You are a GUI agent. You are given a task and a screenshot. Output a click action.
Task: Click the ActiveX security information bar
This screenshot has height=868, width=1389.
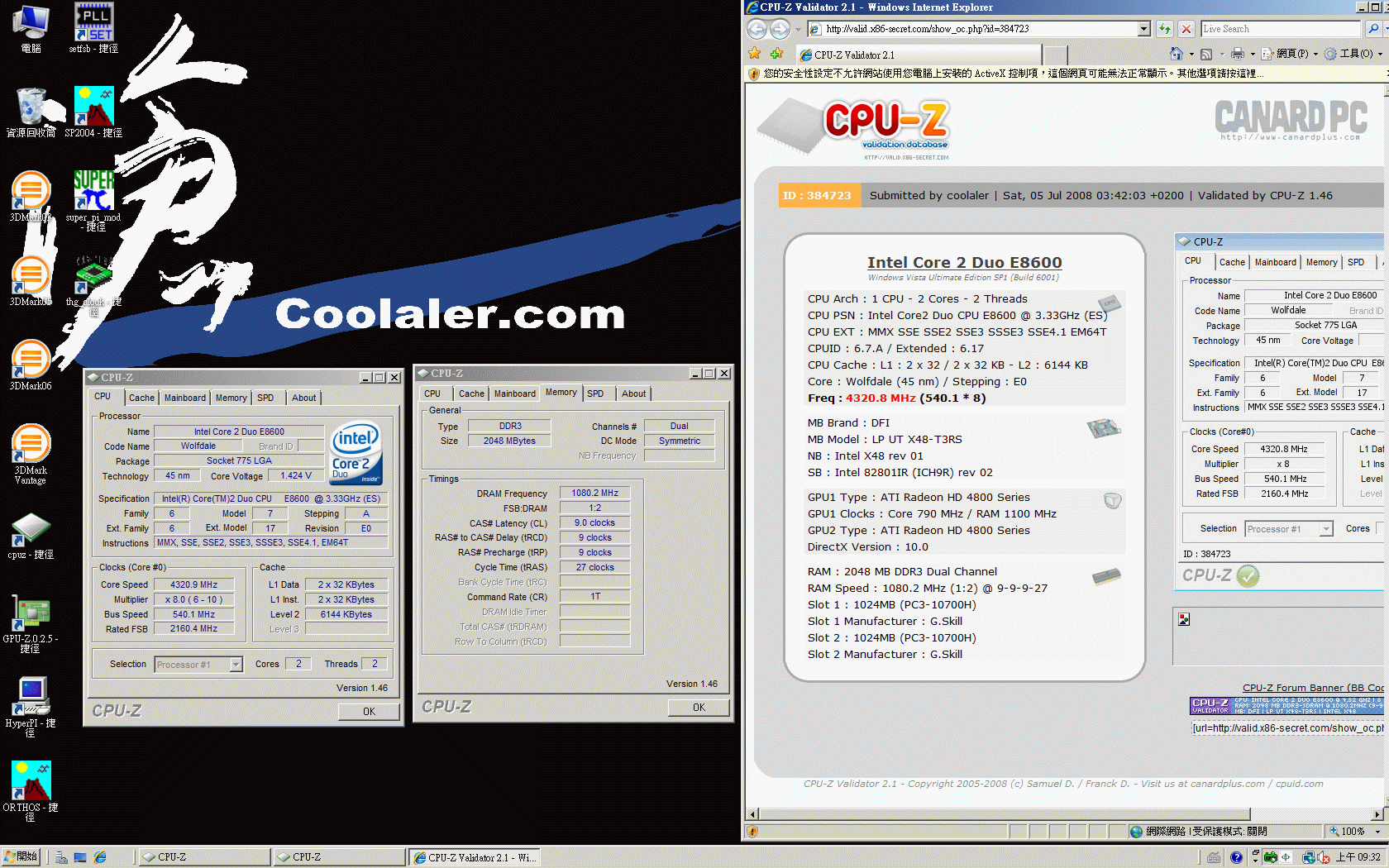(1066, 74)
